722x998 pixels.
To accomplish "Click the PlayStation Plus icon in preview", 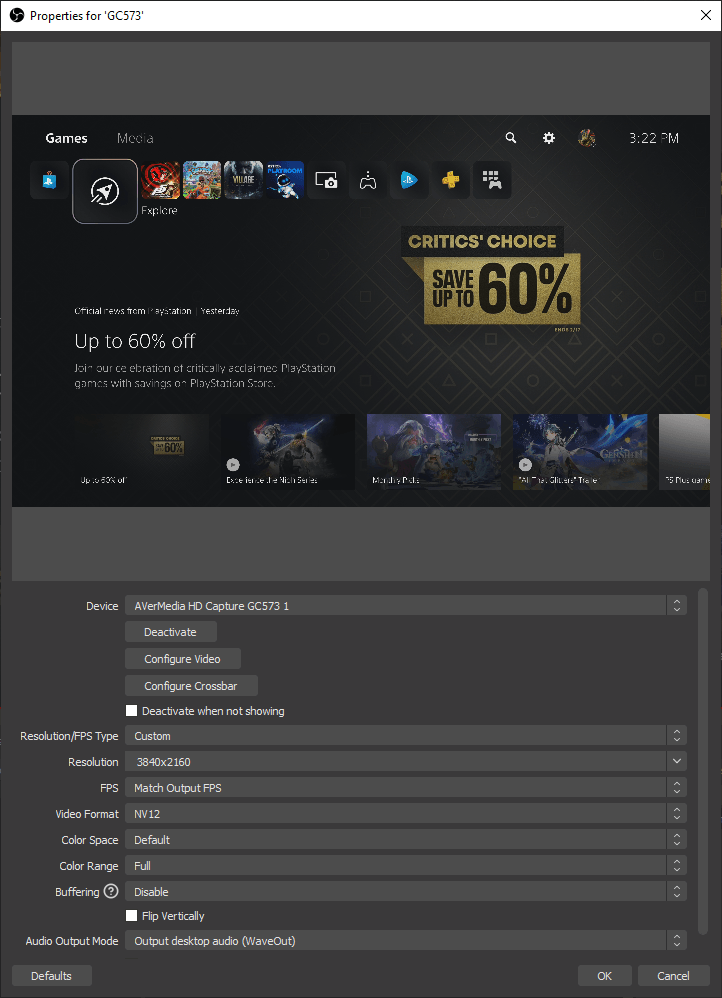I will pos(451,181).
